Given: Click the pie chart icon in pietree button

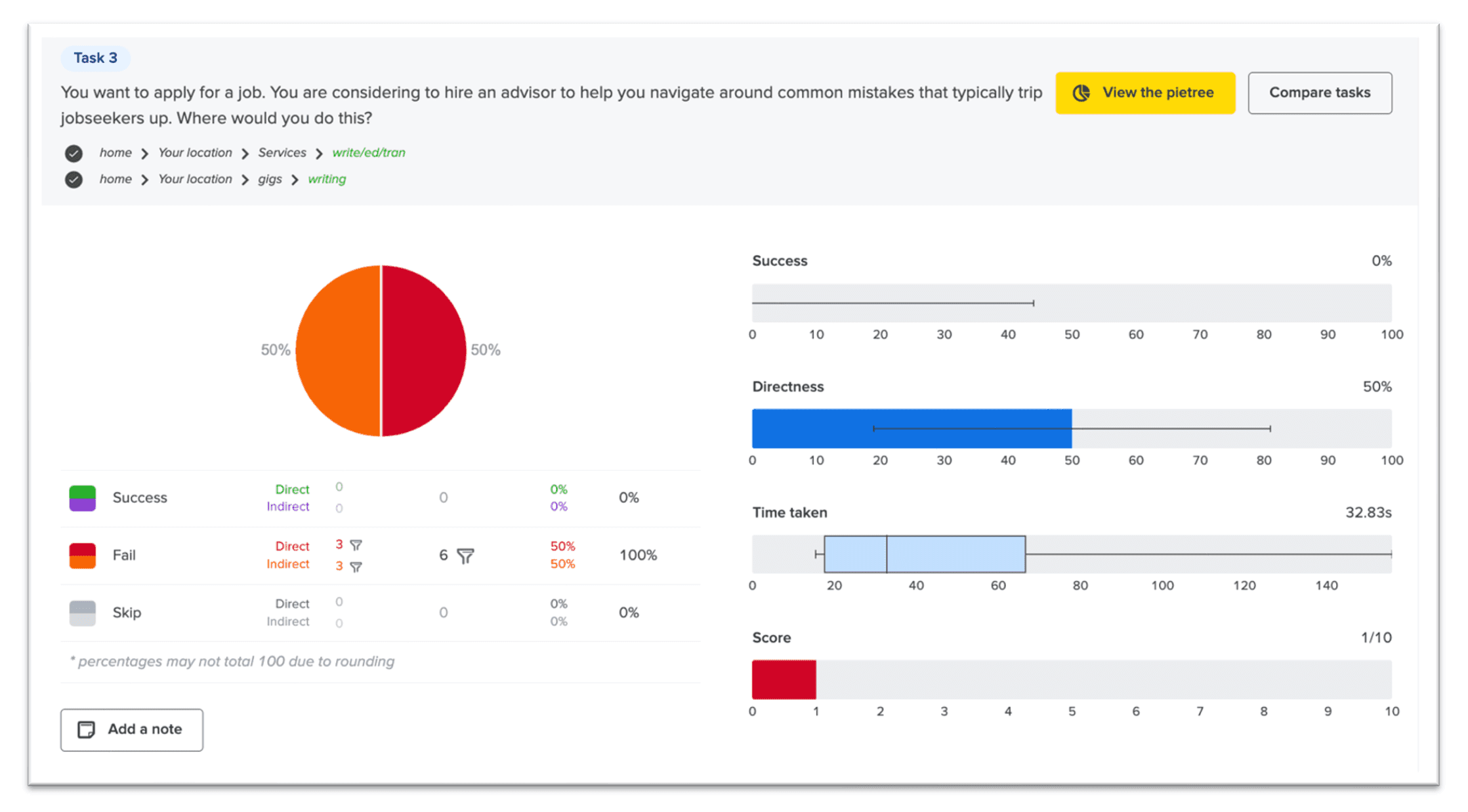Looking at the screenshot, I should 1081,93.
